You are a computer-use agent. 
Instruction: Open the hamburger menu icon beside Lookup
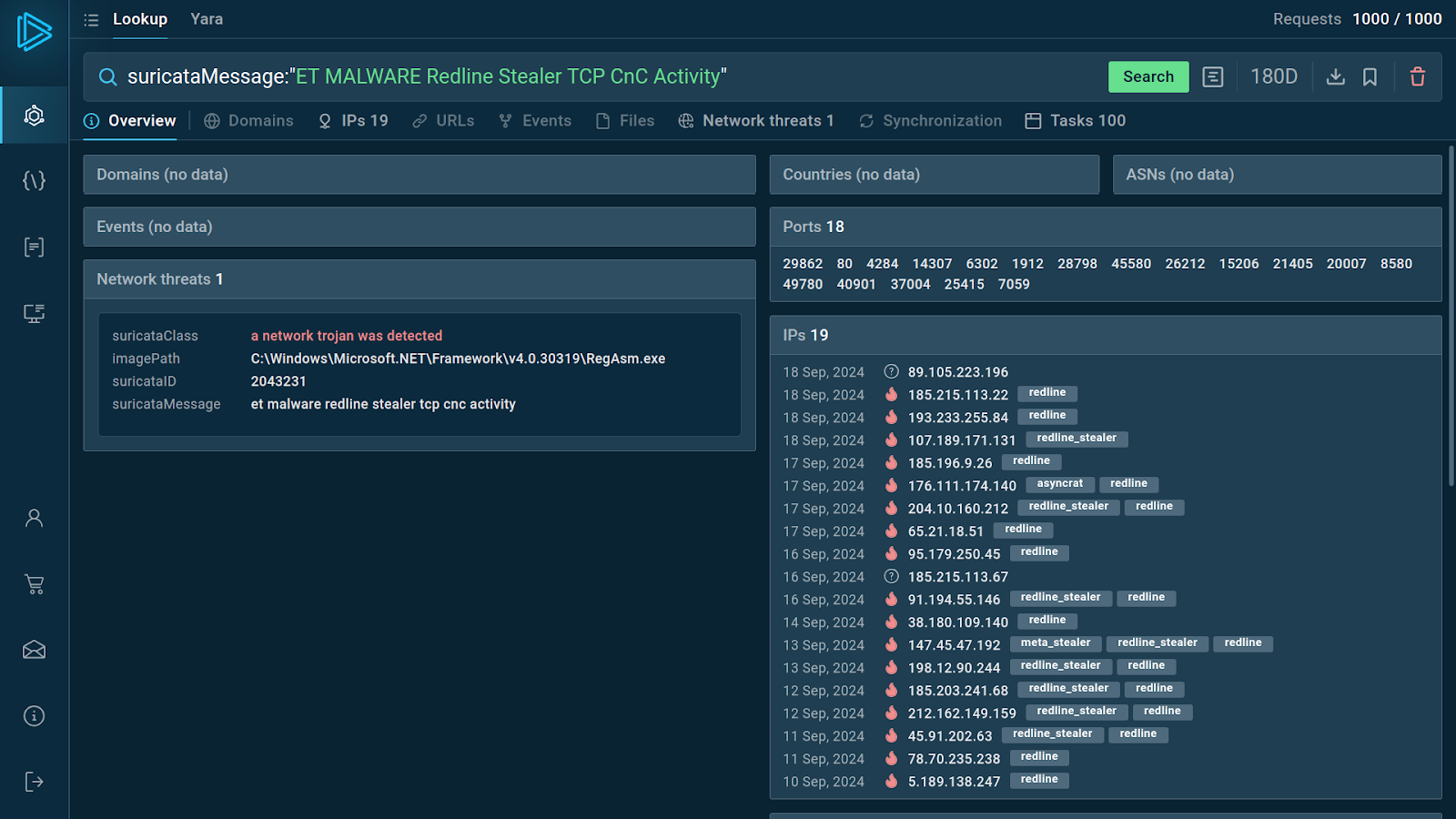[91, 19]
